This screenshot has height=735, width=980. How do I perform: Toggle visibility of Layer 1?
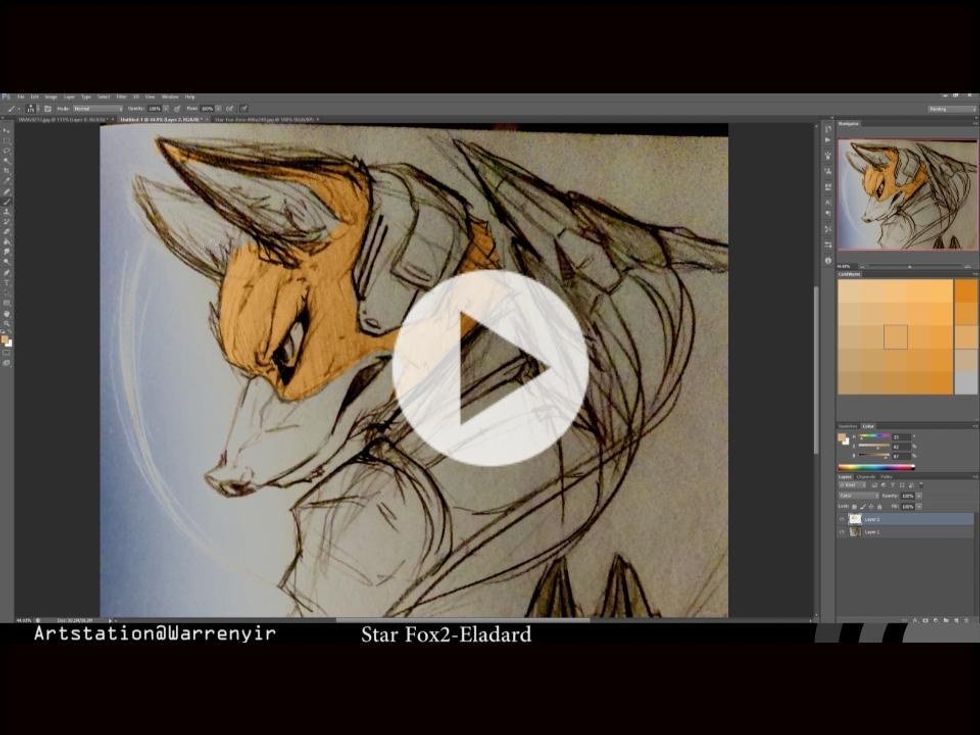[x=841, y=532]
